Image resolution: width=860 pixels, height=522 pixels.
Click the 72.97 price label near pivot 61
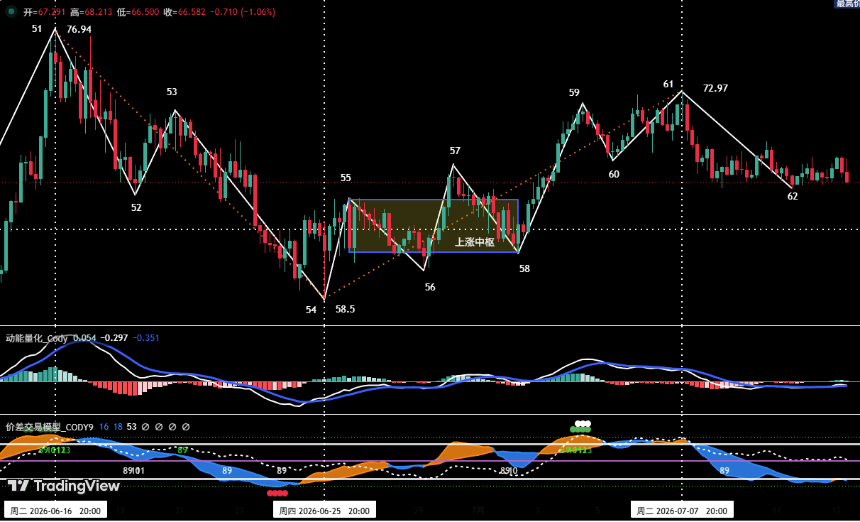tap(716, 88)
